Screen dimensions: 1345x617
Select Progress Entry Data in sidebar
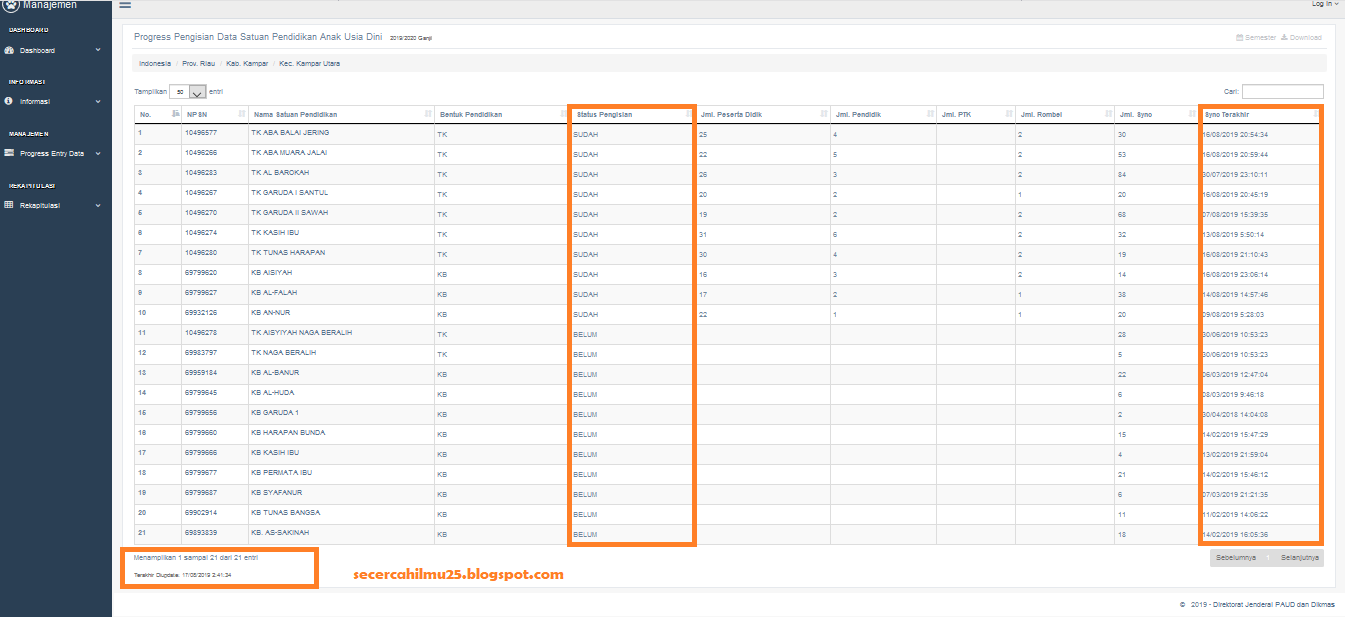(52, 153)
